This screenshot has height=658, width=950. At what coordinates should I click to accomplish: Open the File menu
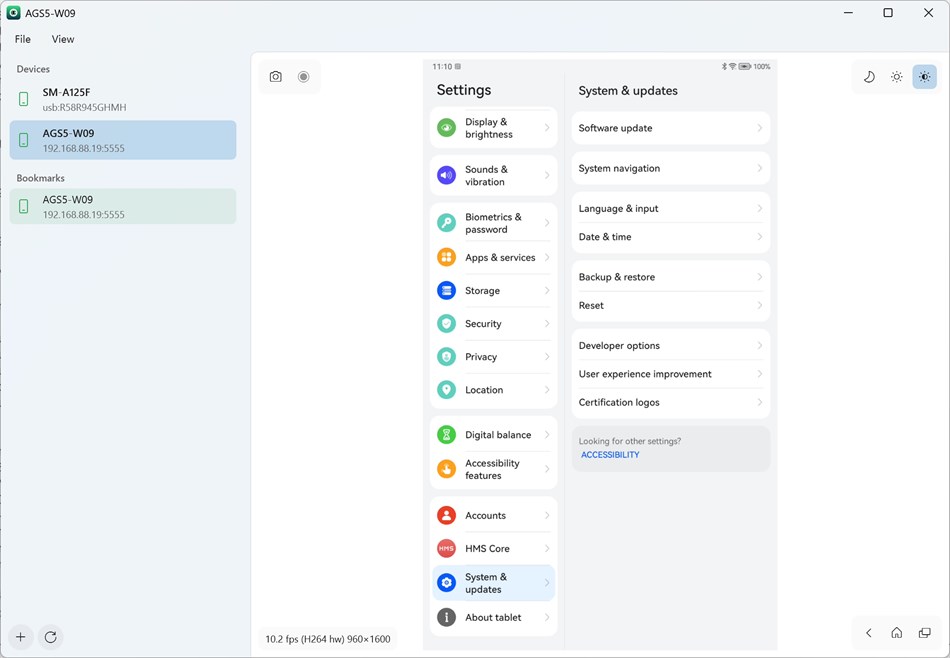[22, 39]
